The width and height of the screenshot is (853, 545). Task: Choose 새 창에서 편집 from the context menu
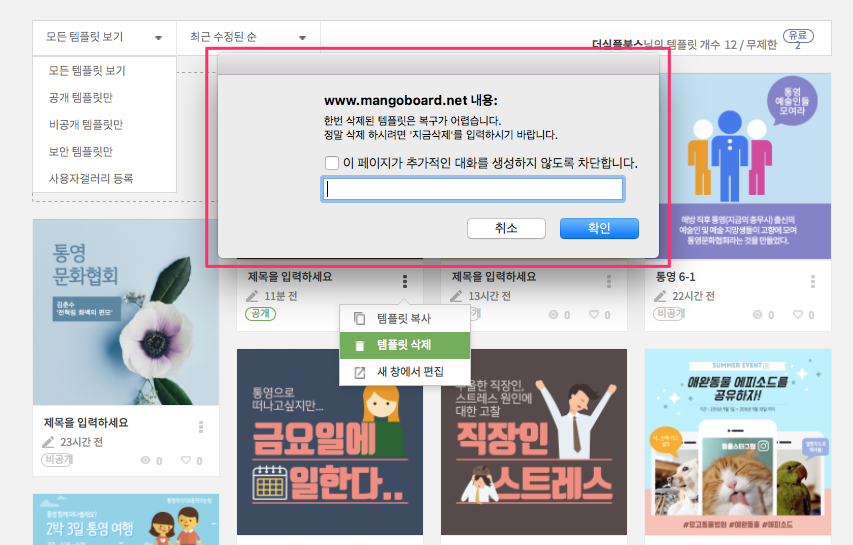point(405,371)
